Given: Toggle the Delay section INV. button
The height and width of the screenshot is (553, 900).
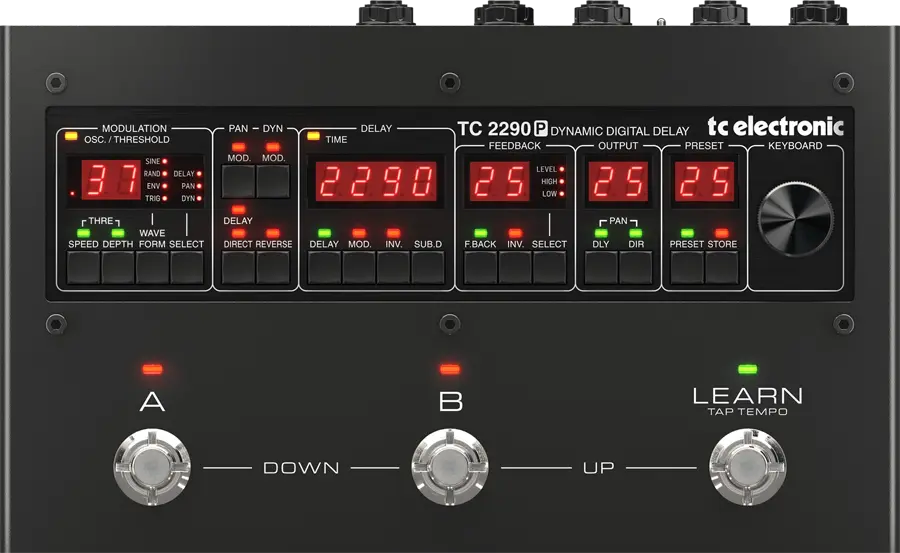Looking at the screenshot, I should tap(393, 268).
